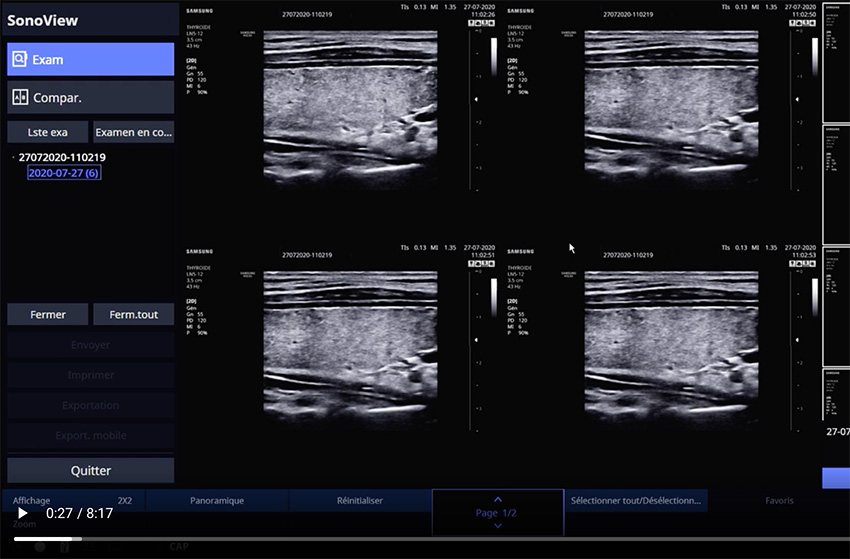Click the split-view icon on Compar. button

[20, 97]
